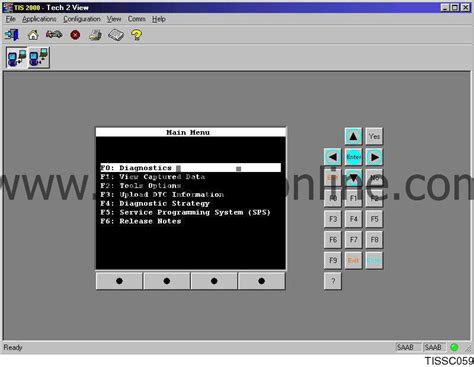Click the F7 keypad key

[353, 240]
